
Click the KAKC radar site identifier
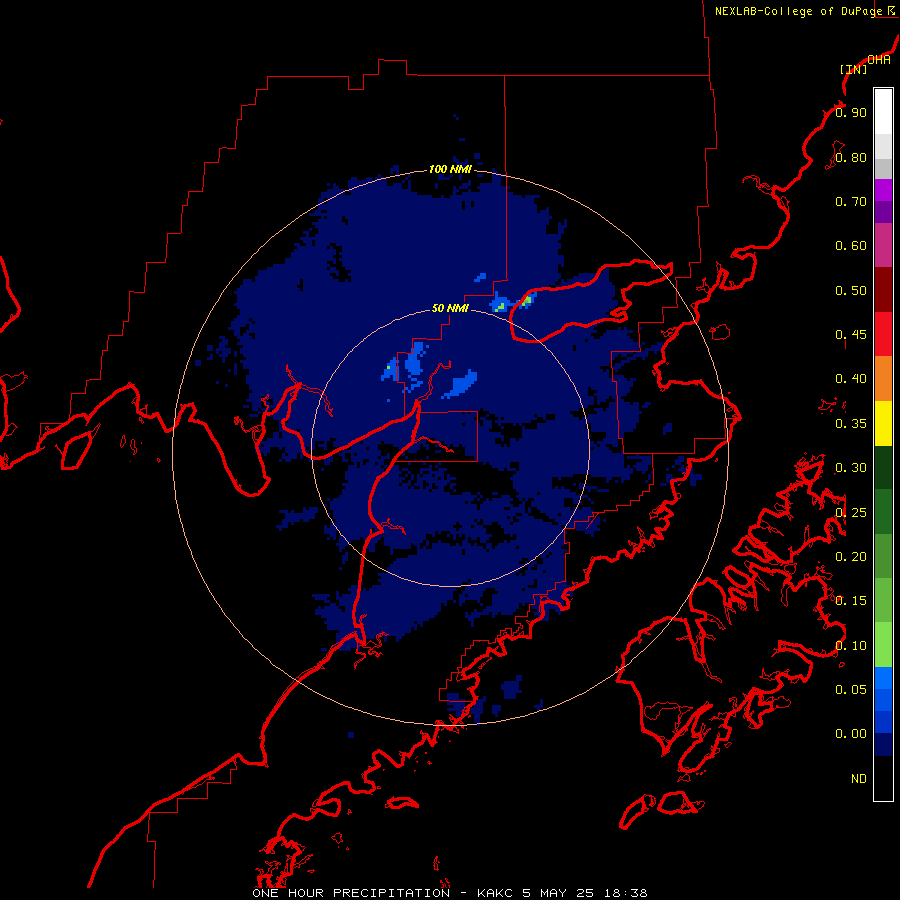tap(495, 893)
